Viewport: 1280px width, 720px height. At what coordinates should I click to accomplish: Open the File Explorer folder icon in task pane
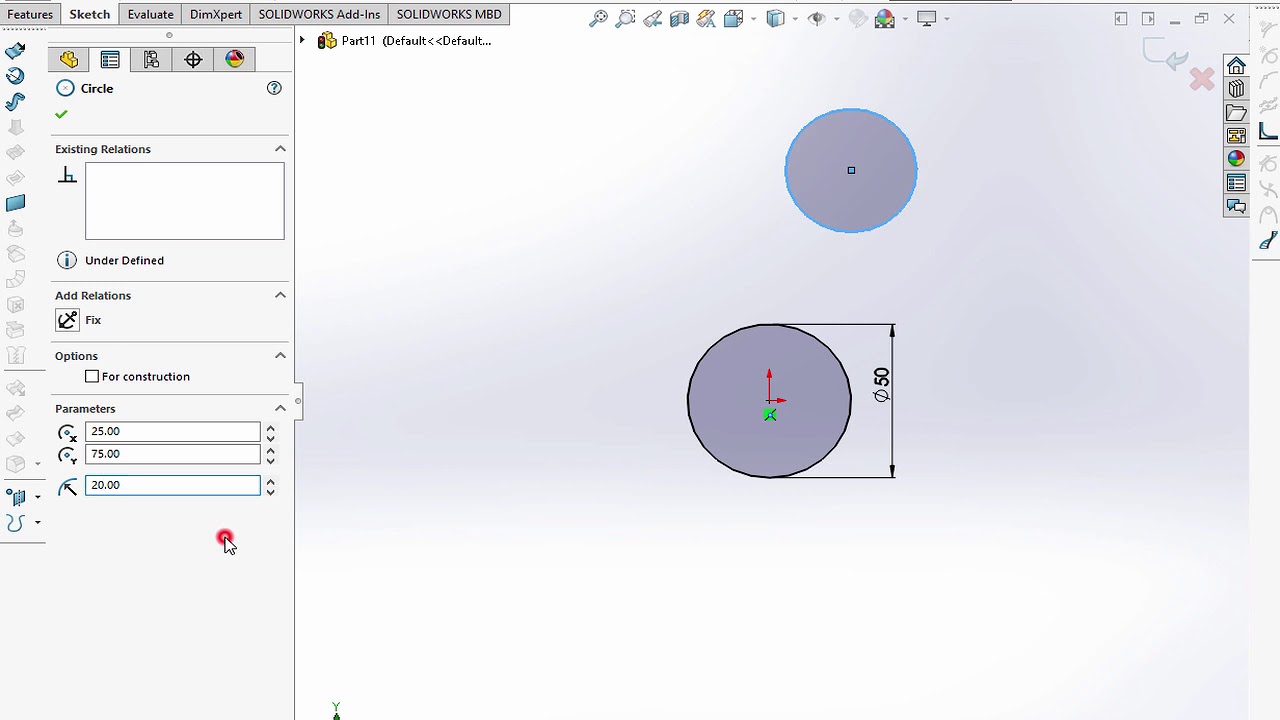pos(1236,112)
